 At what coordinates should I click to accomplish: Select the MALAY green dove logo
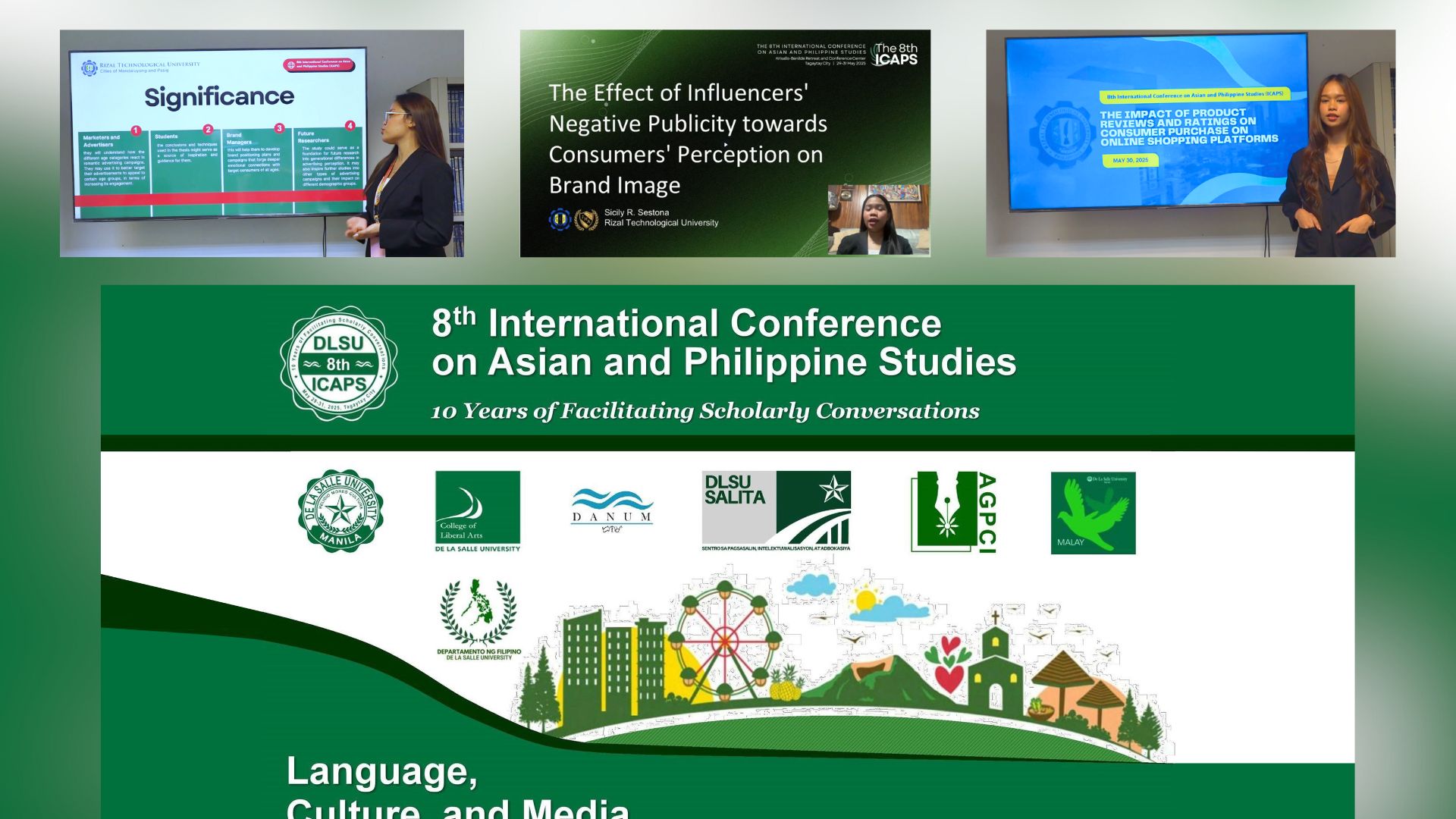point(1093,510)
